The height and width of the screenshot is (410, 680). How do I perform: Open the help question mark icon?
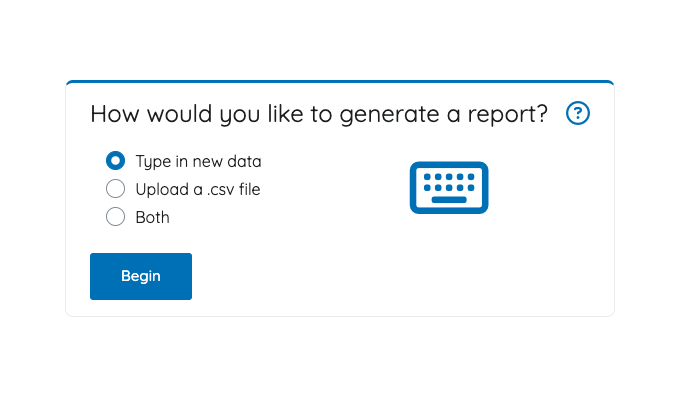coord(577,113)
